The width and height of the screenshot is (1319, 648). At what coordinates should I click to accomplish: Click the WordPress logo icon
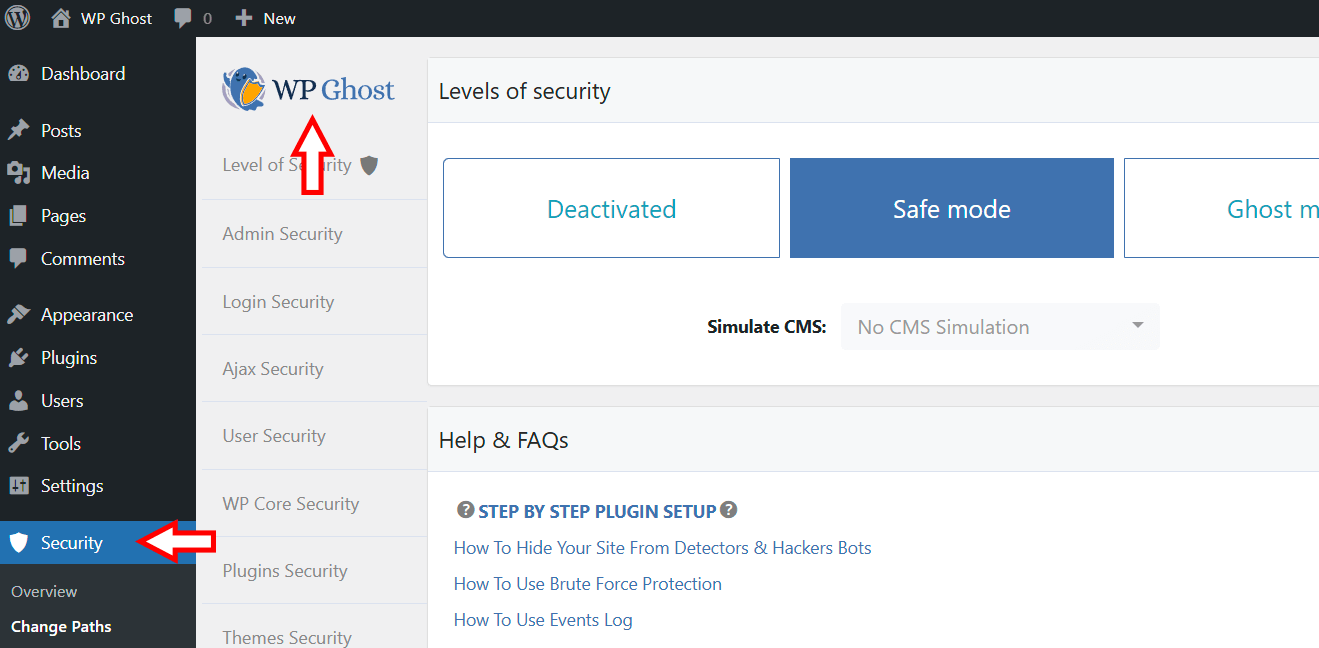click(x=18, y=18)
